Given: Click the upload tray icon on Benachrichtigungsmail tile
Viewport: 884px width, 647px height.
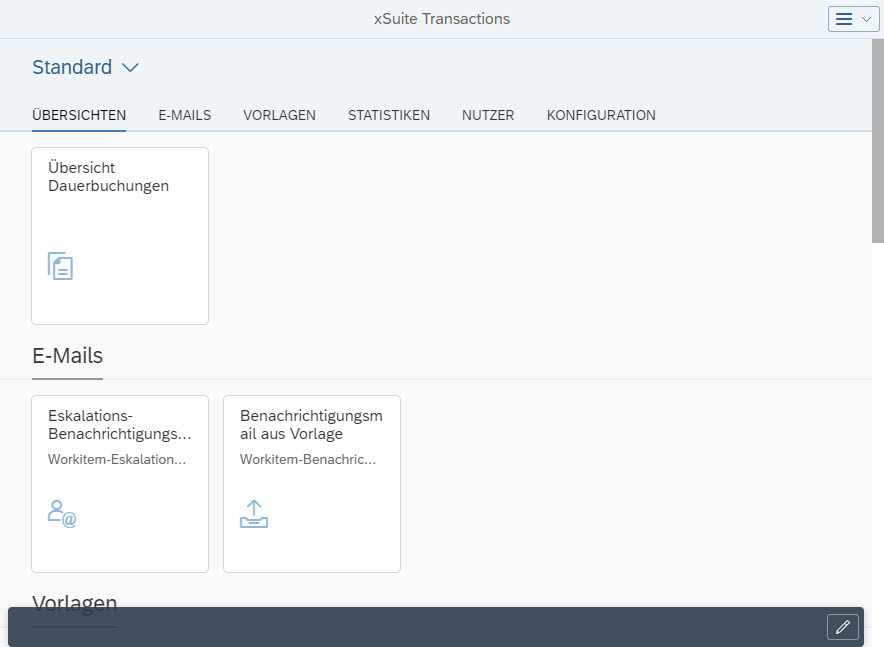Looking at the screenshot, I should point(254,513).
